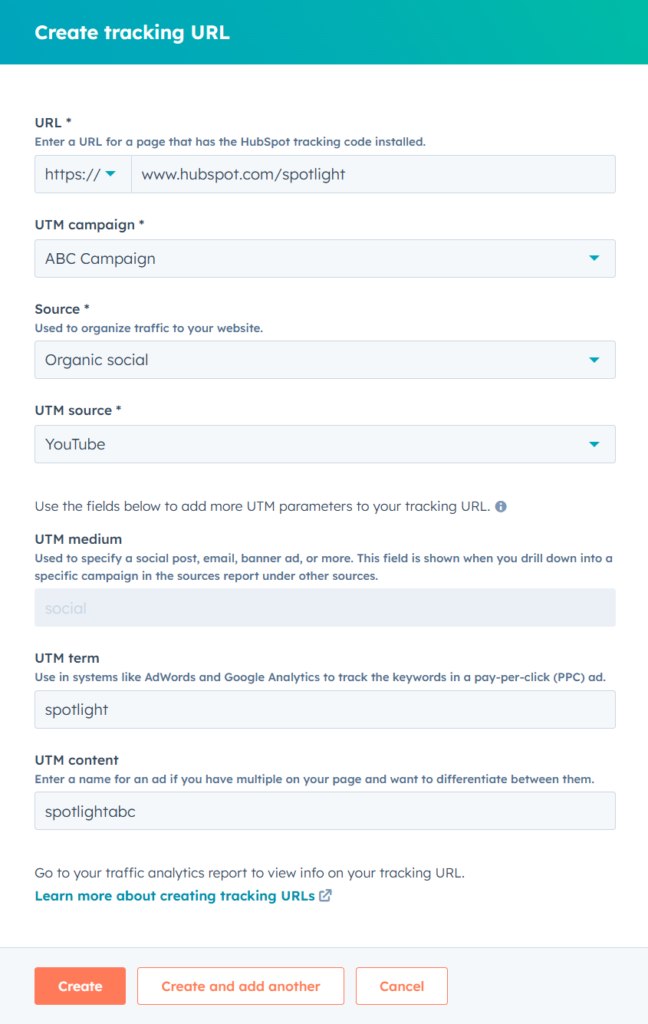Expand the UTM campaign dropdown arrow
The height and width of the screenshot is (1024, 648).
(x=594, y=258)
